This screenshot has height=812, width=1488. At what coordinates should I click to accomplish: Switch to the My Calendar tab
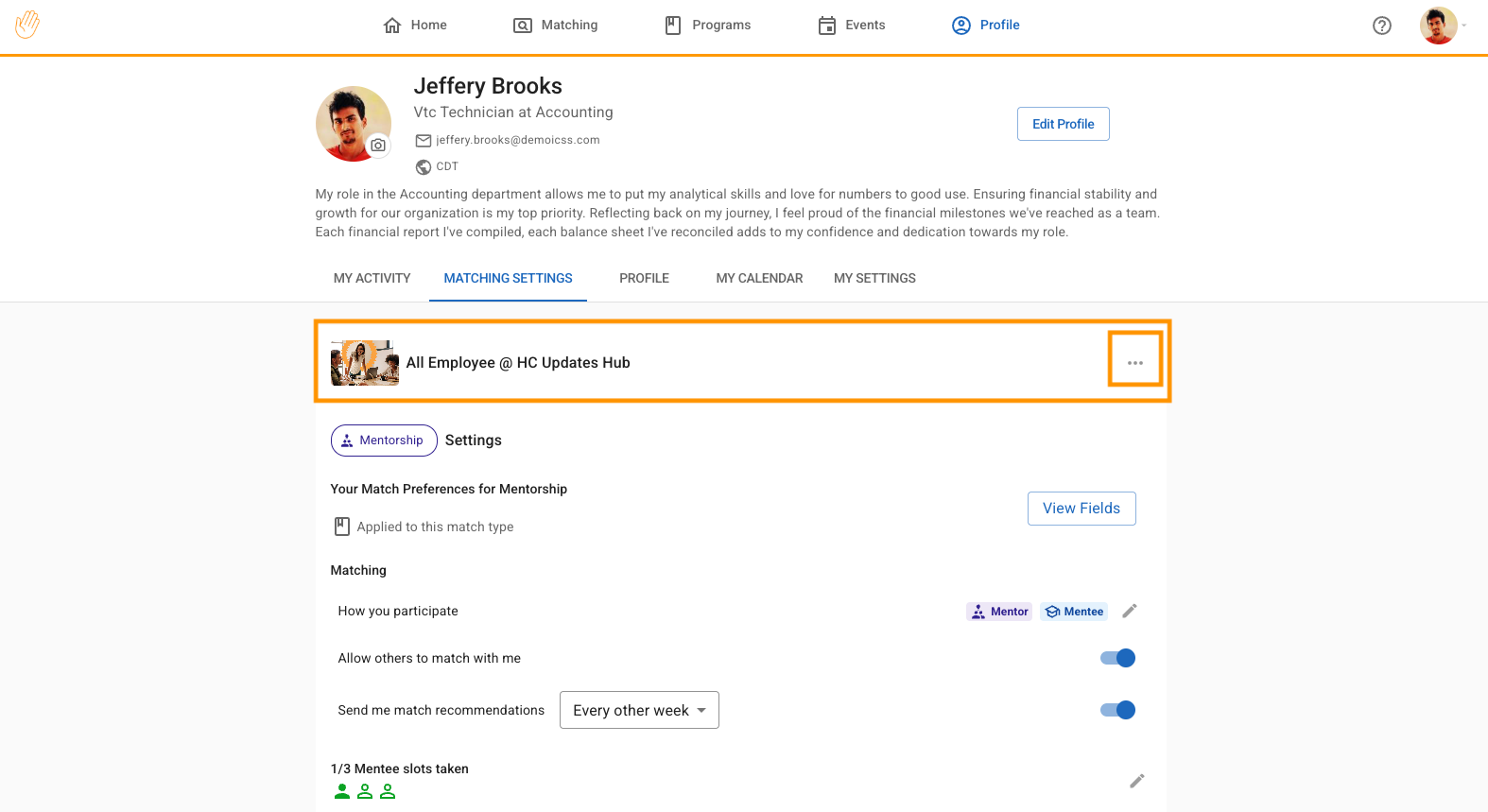759,278
